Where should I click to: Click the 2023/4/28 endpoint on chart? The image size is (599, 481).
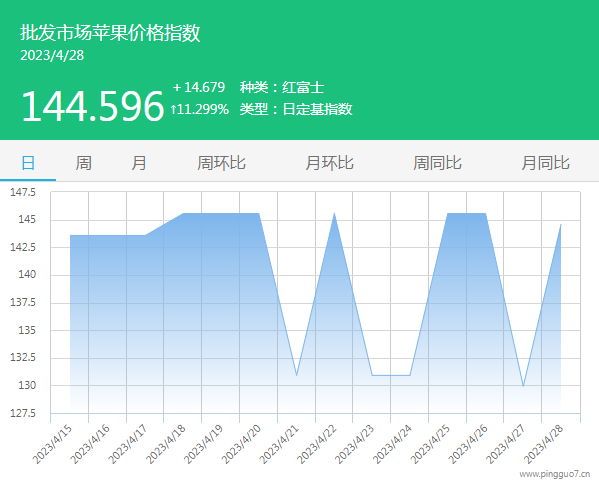click(561, 224)
